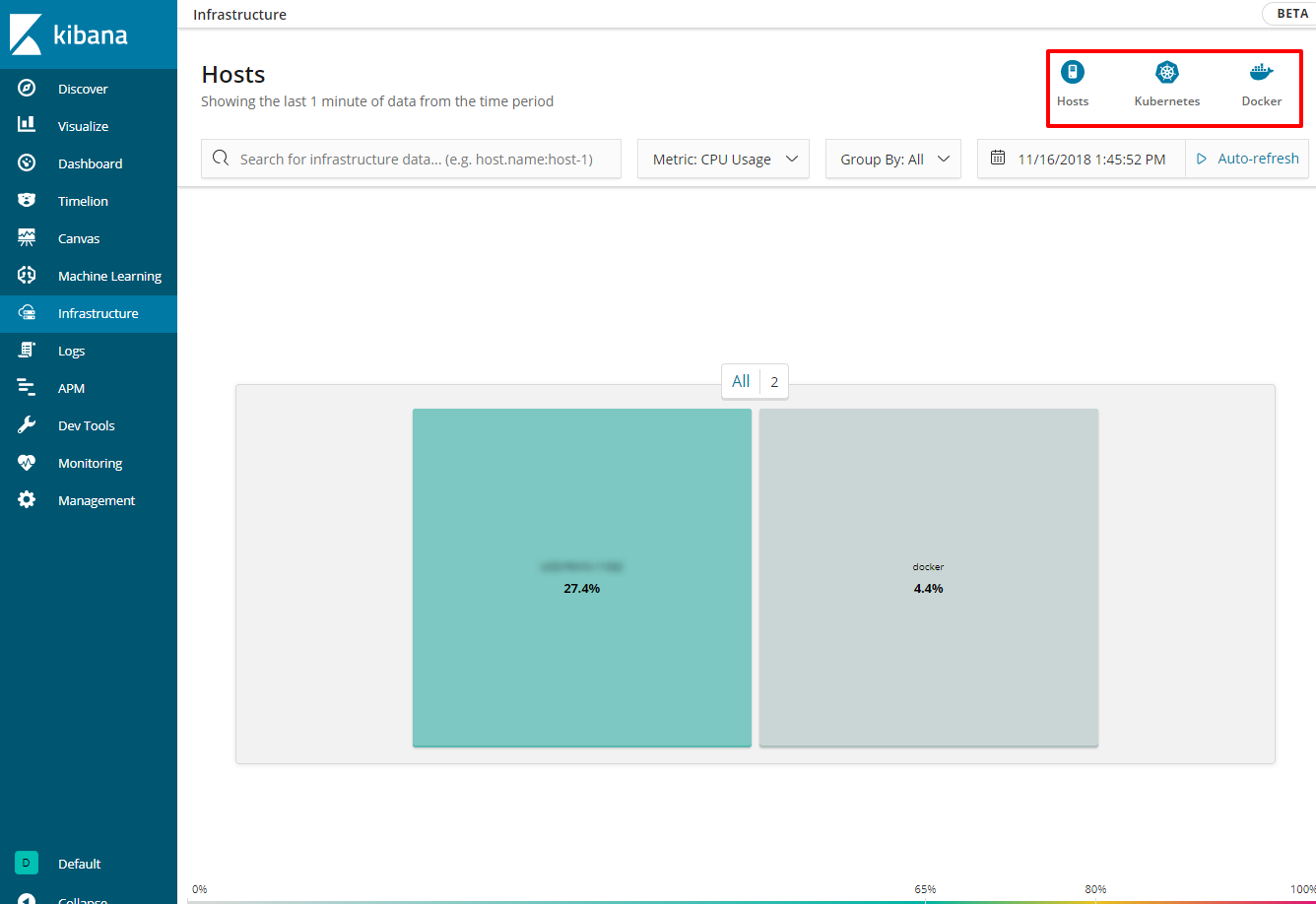Click the Default space avatar
Viewport: 1316px width, 904px height.
pos(27,864)
